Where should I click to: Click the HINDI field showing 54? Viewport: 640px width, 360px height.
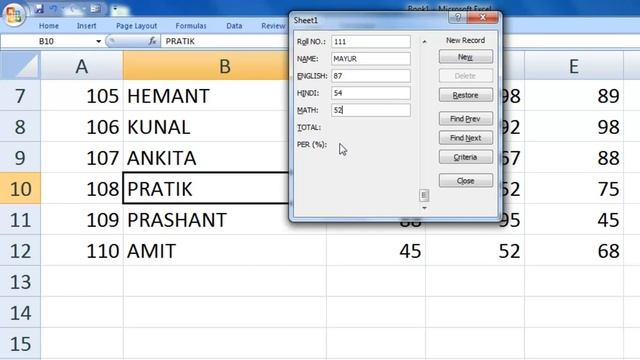click(371, 93)
